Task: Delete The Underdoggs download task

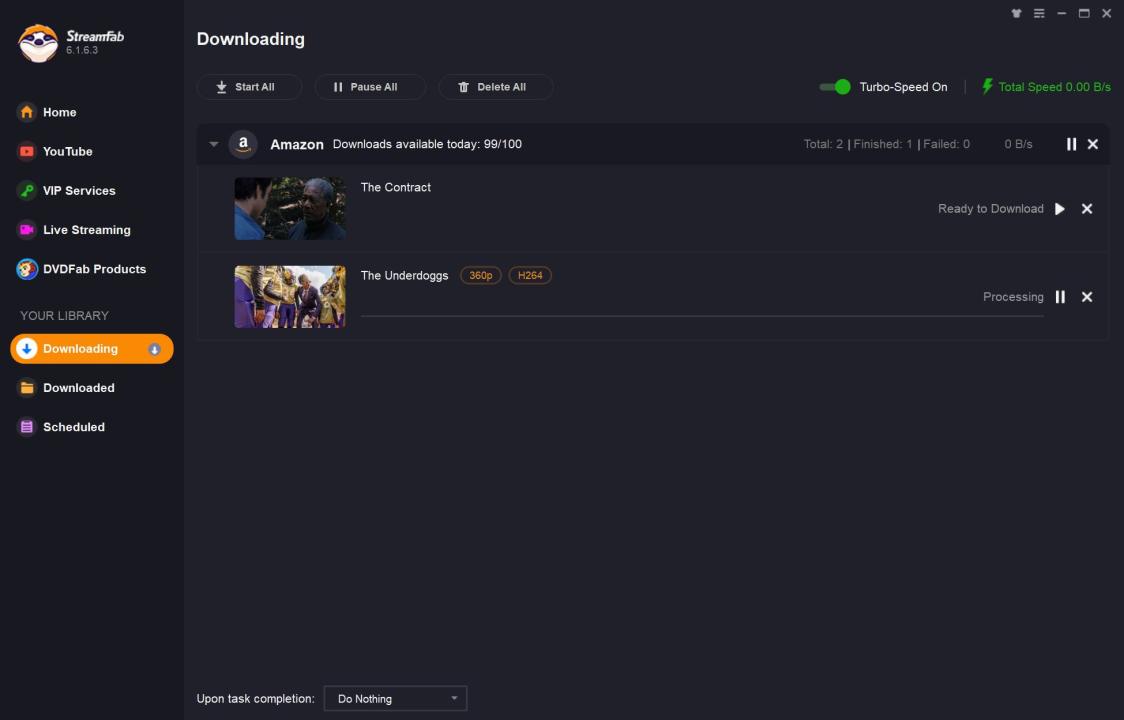Action: pos(1087,297)
